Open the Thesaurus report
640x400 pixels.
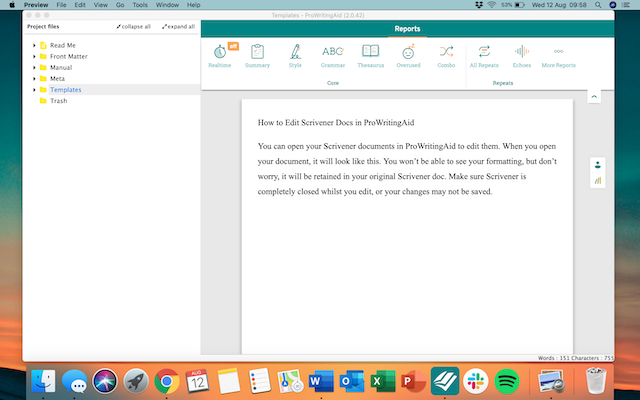371,56
